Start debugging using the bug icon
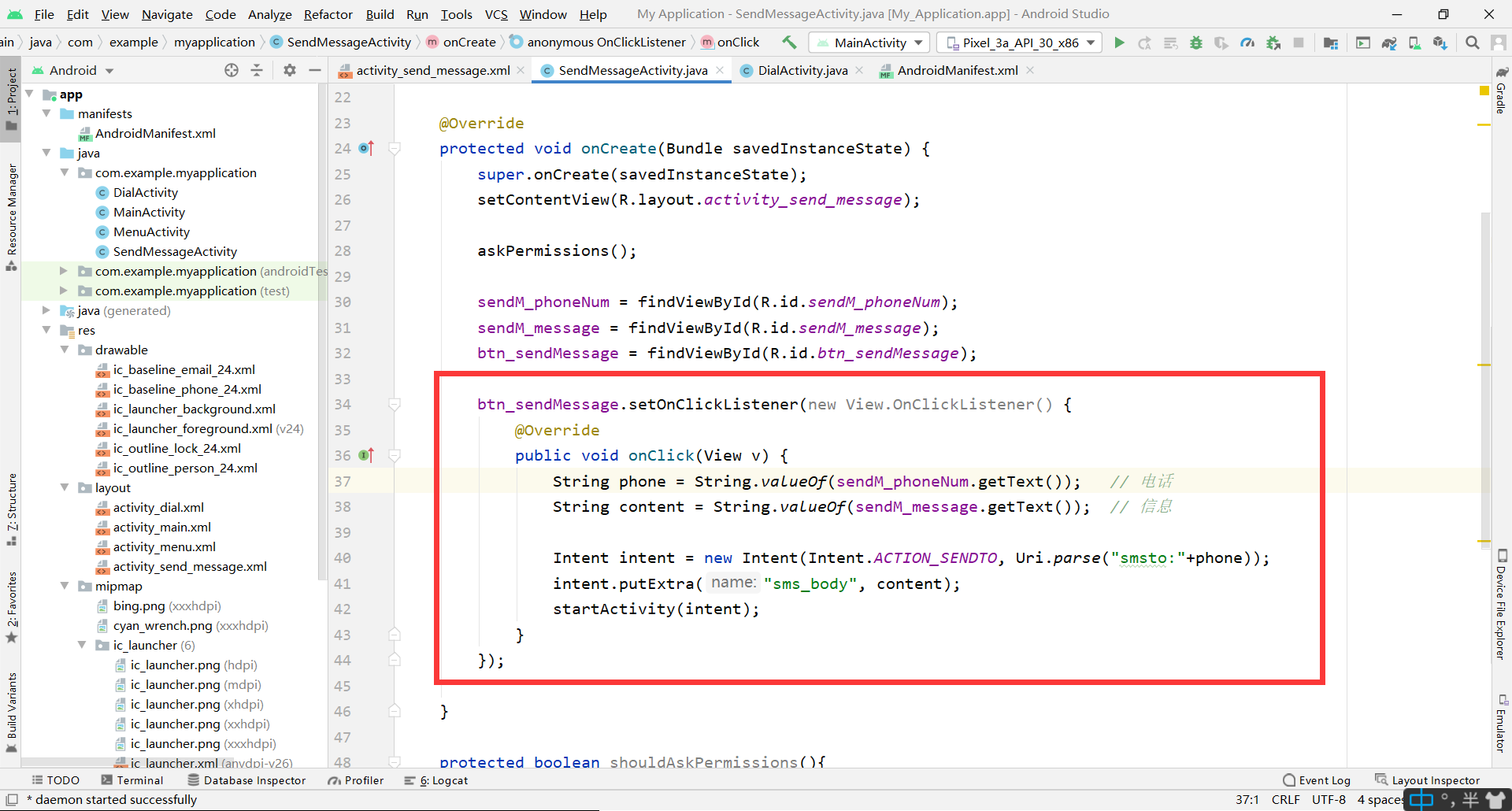This screenshot has width=1512, height=811. (x=1195, y=43)
